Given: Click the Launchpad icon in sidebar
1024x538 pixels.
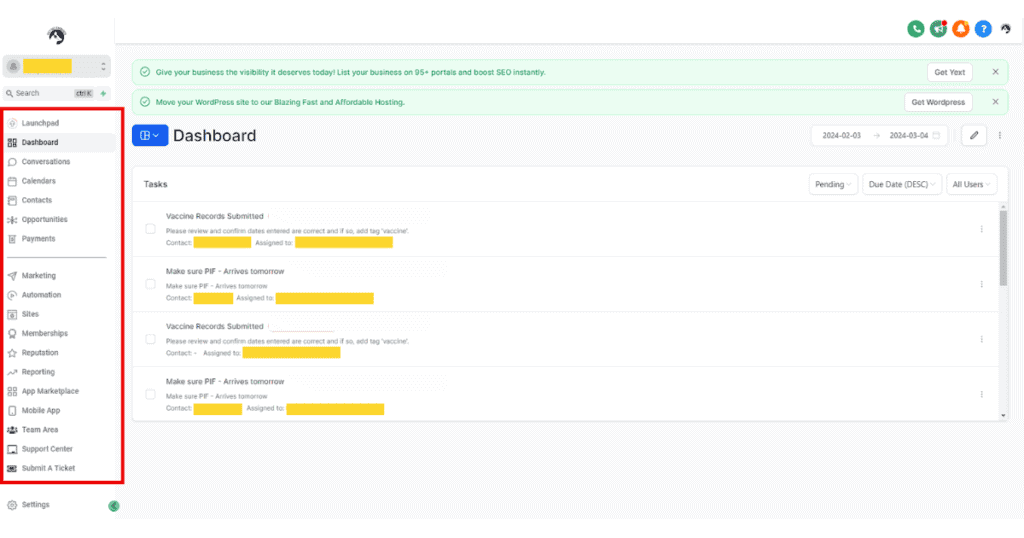Looking at the screenshot, I should point(12,123).
